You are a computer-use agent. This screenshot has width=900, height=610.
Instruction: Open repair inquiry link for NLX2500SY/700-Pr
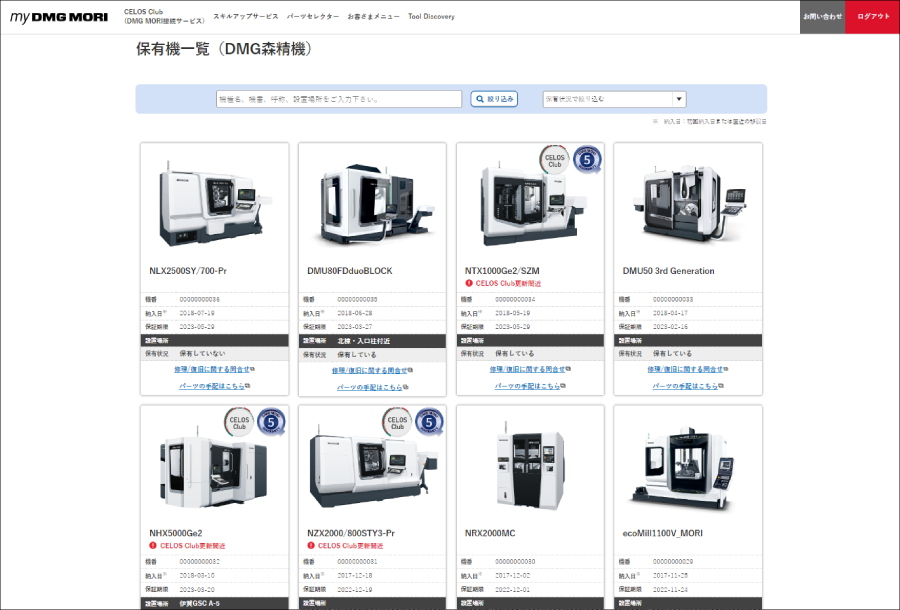[213, 369]
